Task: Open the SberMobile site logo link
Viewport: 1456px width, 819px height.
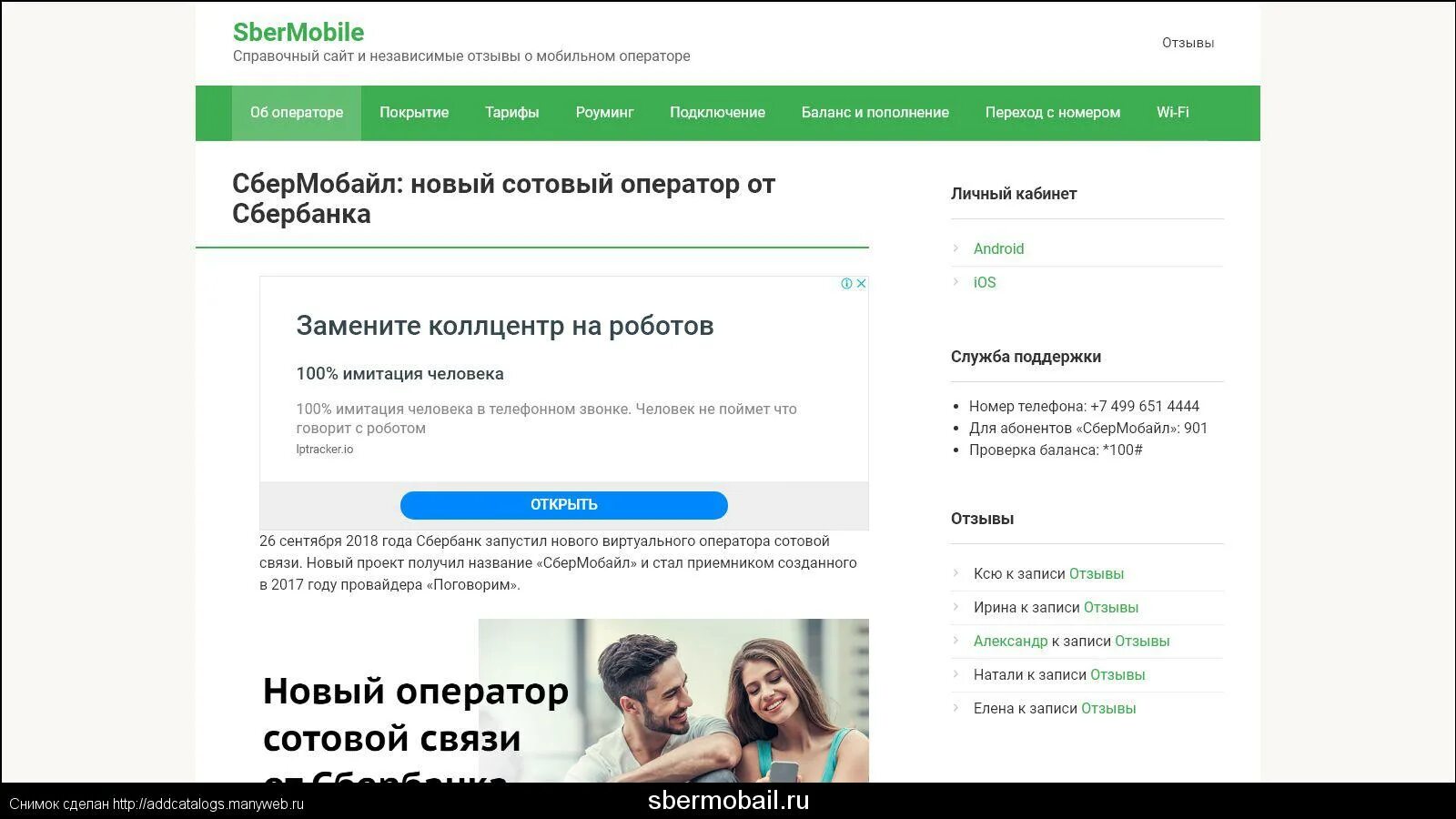Action: 298,32
